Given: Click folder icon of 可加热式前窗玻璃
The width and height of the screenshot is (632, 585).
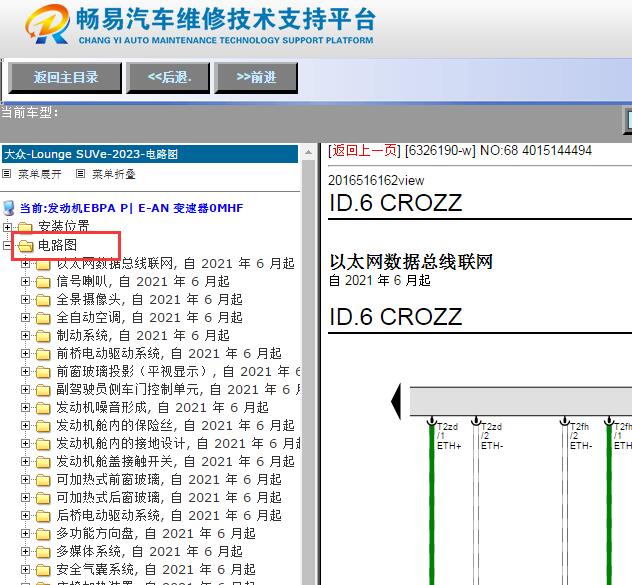Looking at the screenshot, I should tap(43, 480).
